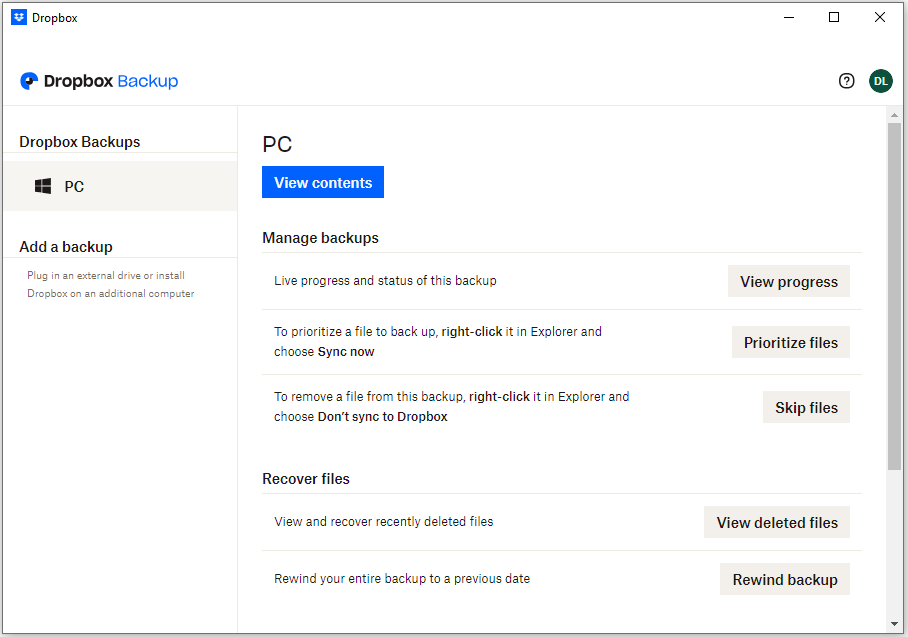908x637 pixels.
Task: Open the DL account avatar menu
Action: [880, 81]
